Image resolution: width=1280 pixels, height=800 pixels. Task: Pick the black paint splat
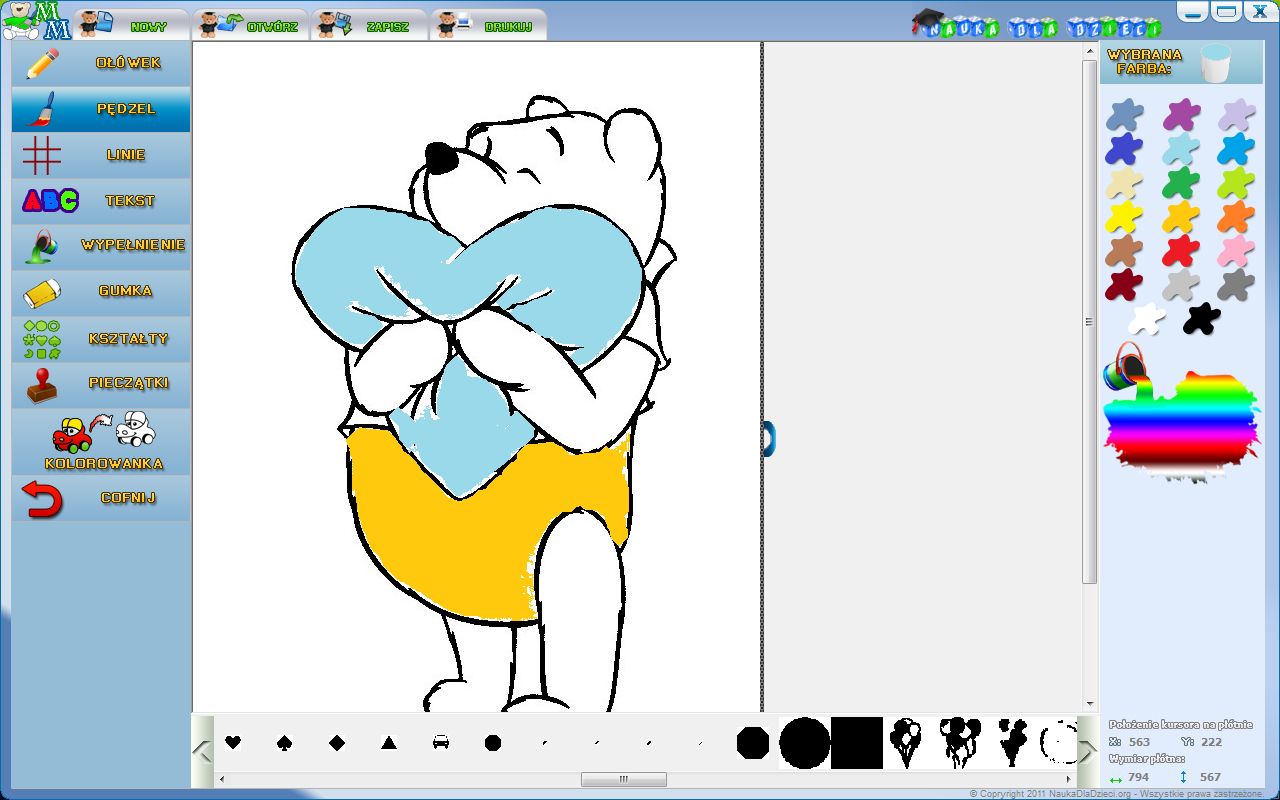tap(1203, 319)
